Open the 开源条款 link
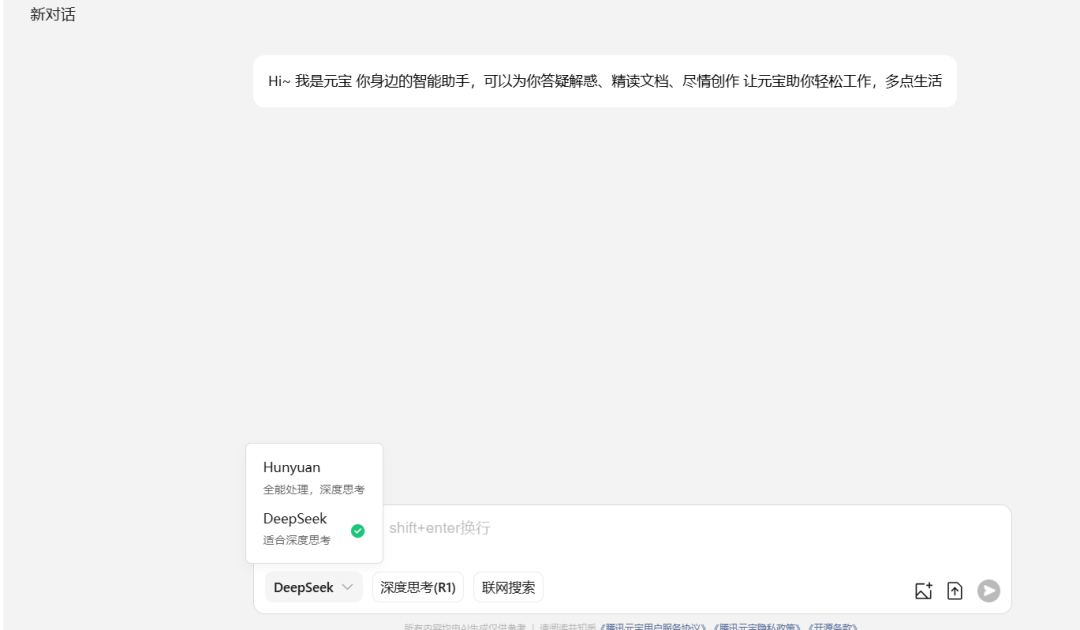This screenshot has height=630, width=1080. pos(833,627)
